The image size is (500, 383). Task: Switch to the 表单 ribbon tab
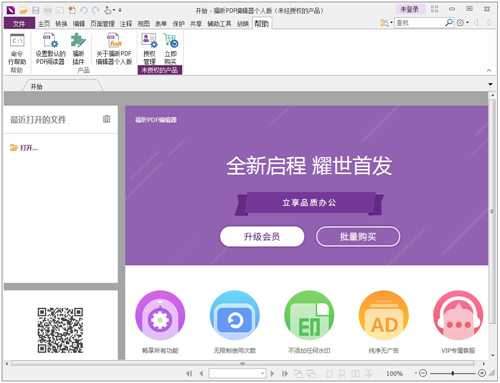point(161,23)
